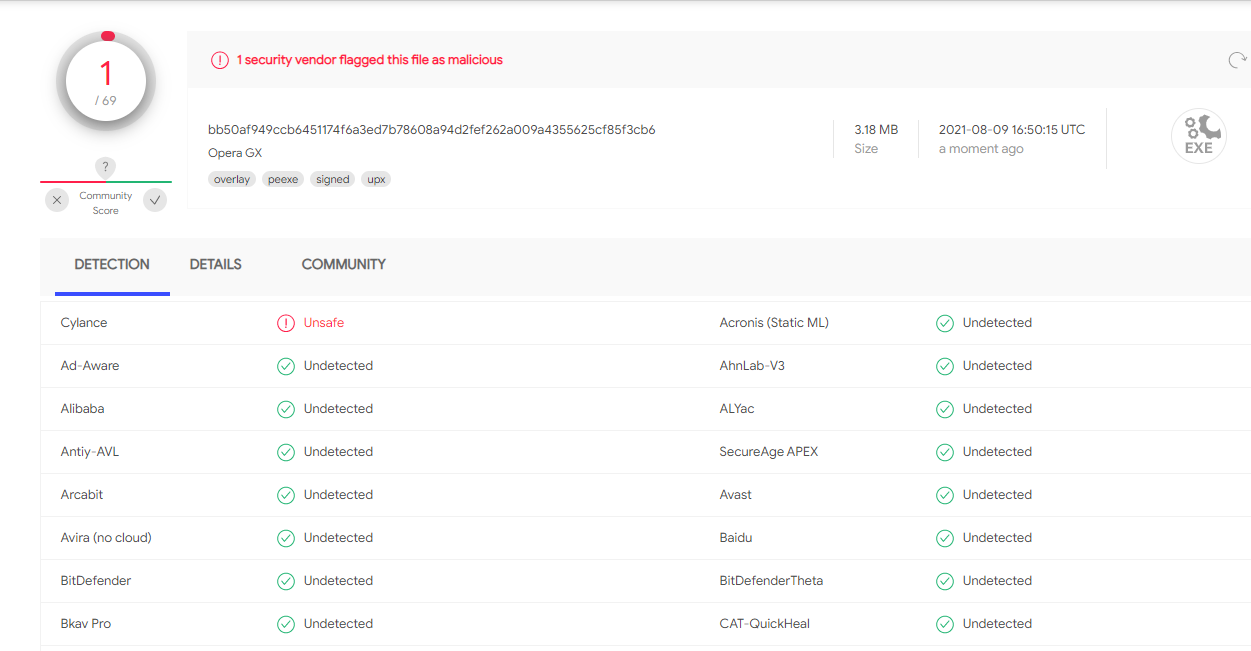Viewport: 1251px width, 651px height.
Task: Click the Alibaba vendor name
Action: (82, 409)
